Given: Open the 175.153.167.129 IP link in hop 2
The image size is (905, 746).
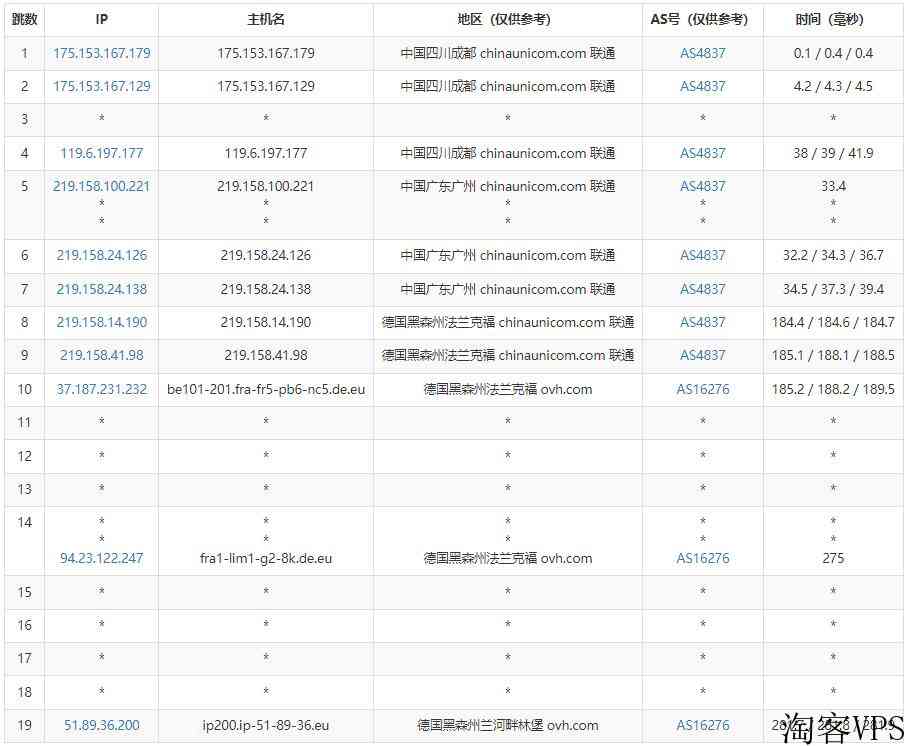Looking at the screenshot, I should click(x=102, y=86).
